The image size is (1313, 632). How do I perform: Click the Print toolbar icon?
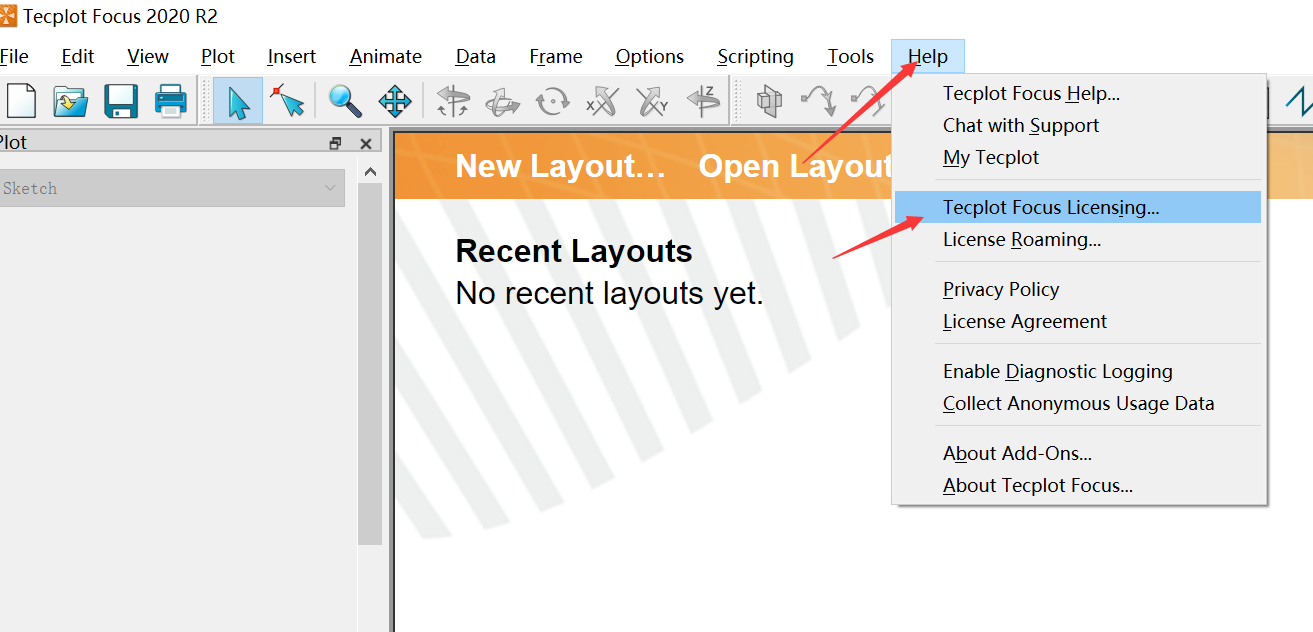171,101
